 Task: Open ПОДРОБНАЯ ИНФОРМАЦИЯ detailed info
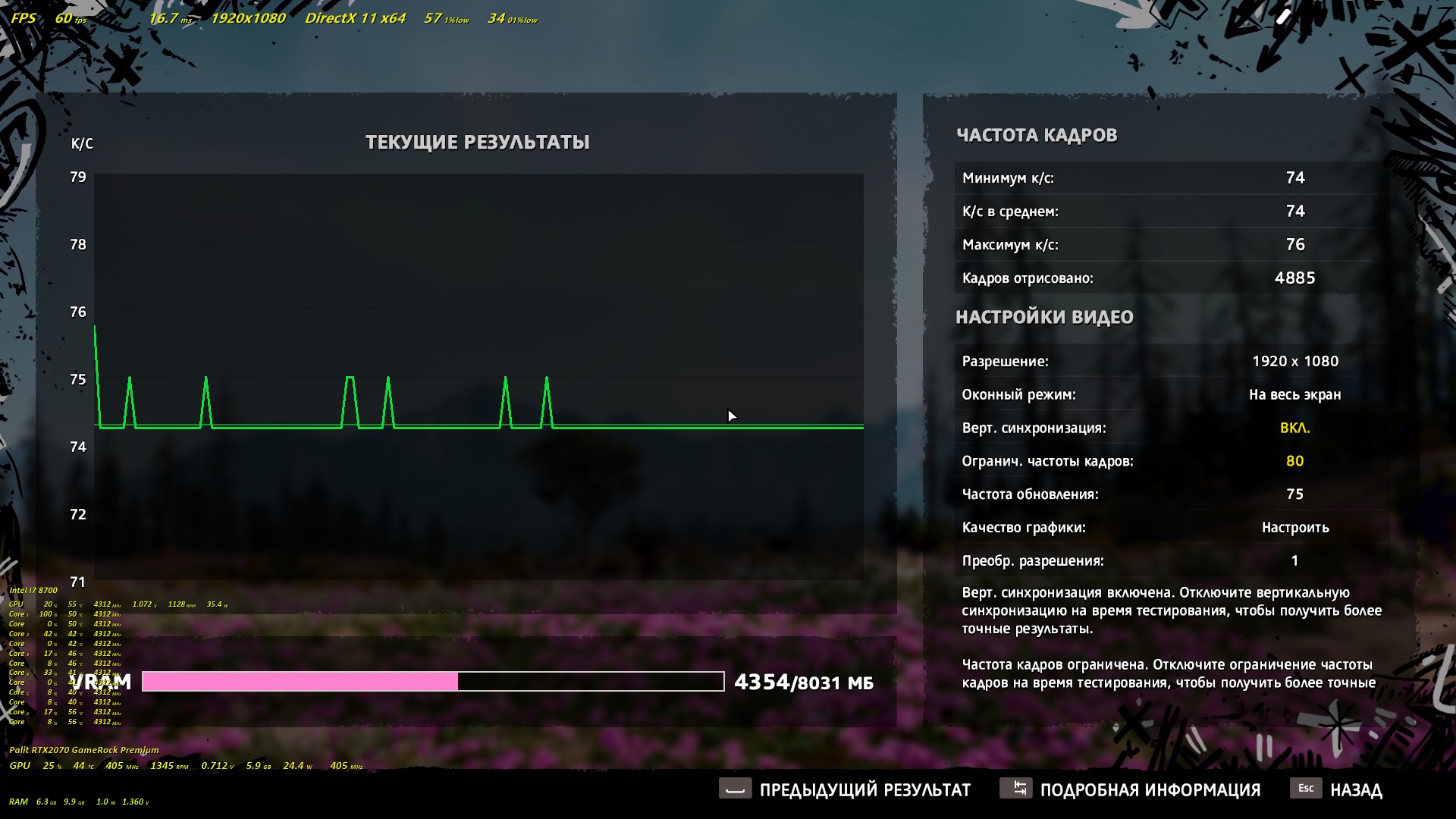(1150, 790)
